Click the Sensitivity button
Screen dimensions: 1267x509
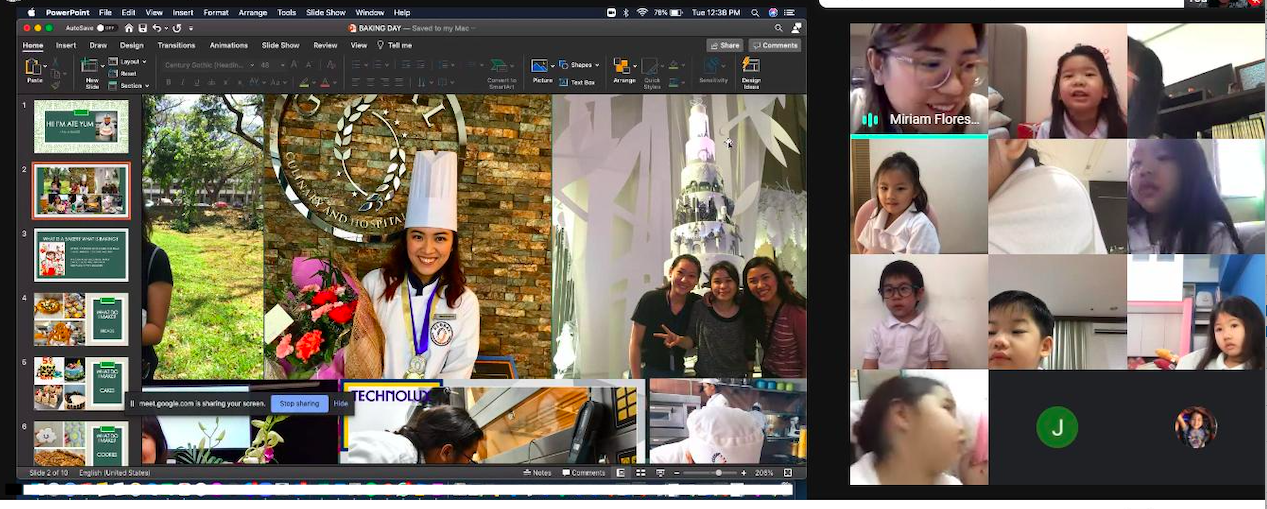pyautogui.click(x=713, y=70)
